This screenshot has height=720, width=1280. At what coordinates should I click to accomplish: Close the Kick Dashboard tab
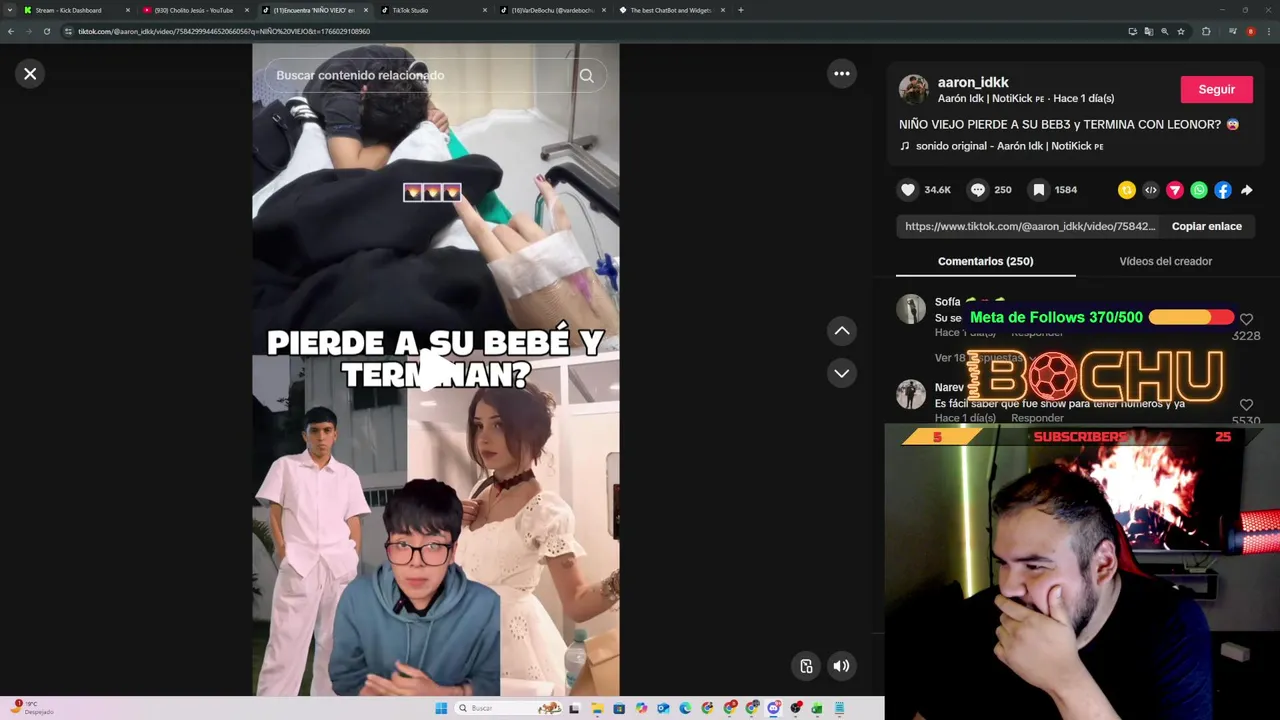pyautogui.click(x=128, y=10)
